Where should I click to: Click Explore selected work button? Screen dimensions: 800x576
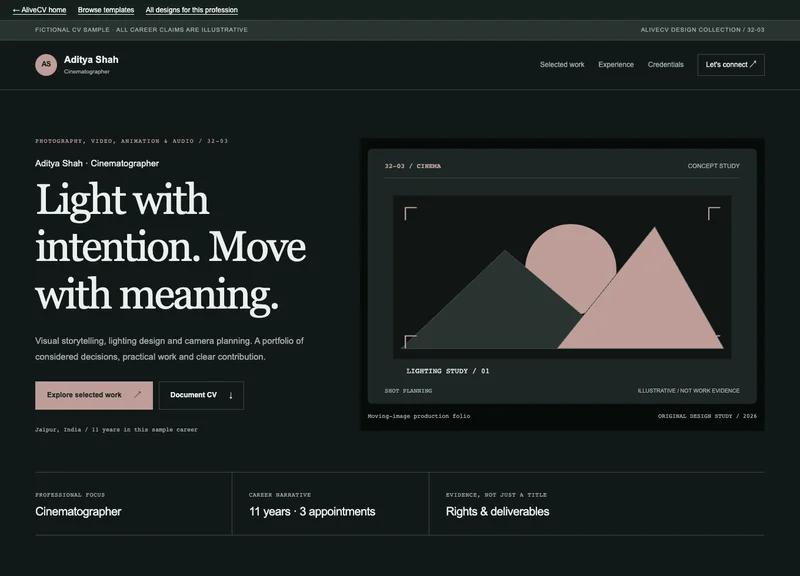point(94,395)
